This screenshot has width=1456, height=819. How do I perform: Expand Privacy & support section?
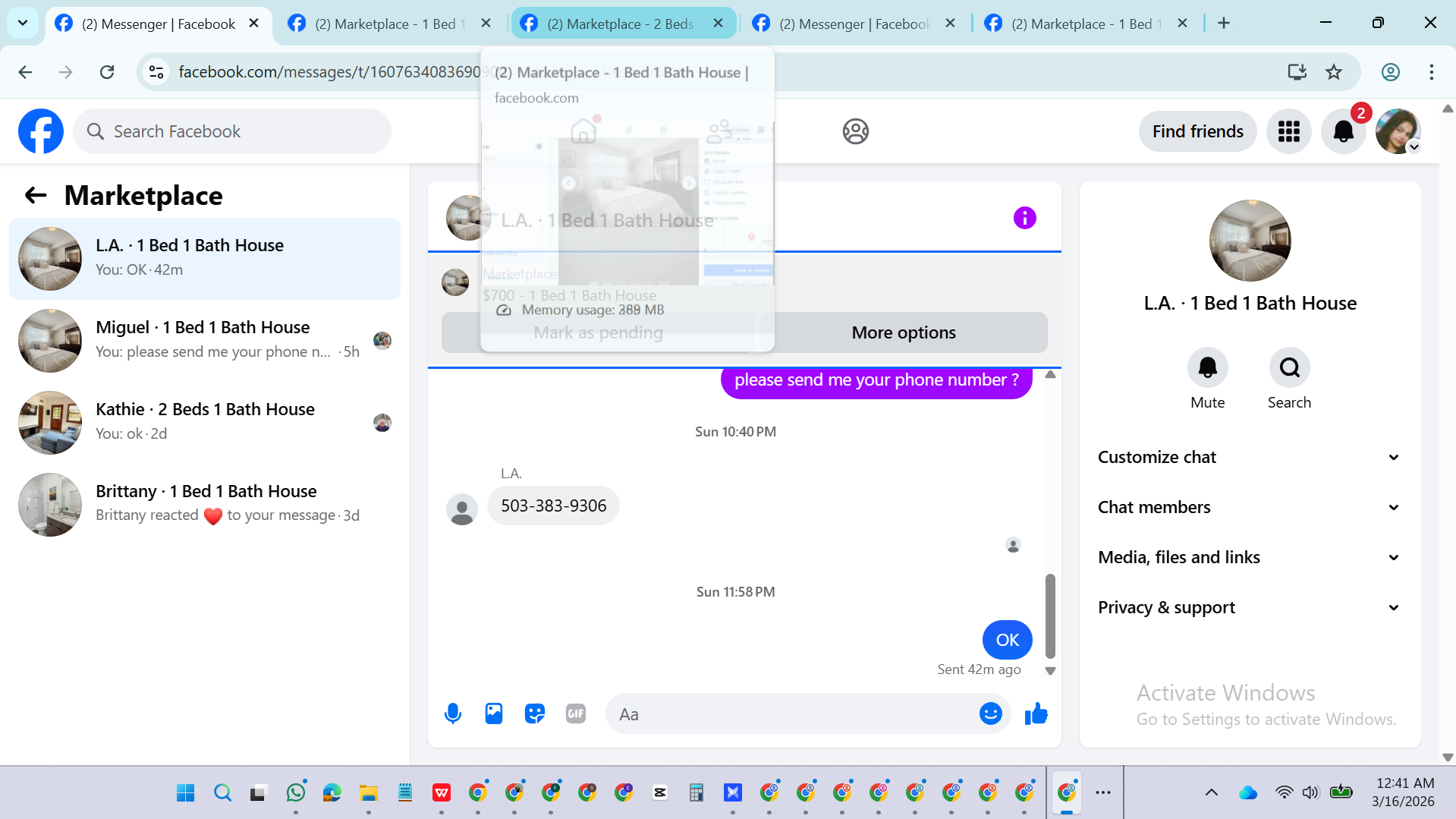point(1249,607)
